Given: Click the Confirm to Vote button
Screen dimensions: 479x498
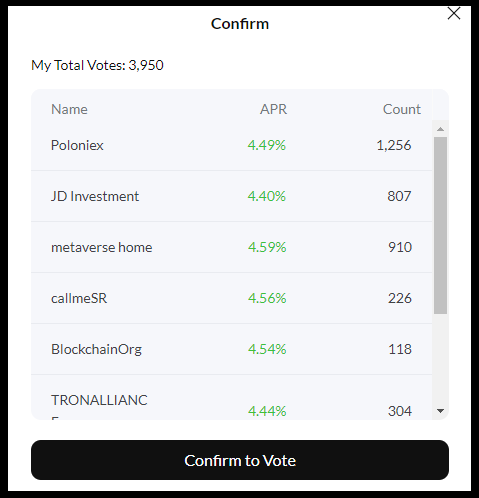Looking at the screenshot, I should click(240, 460).
